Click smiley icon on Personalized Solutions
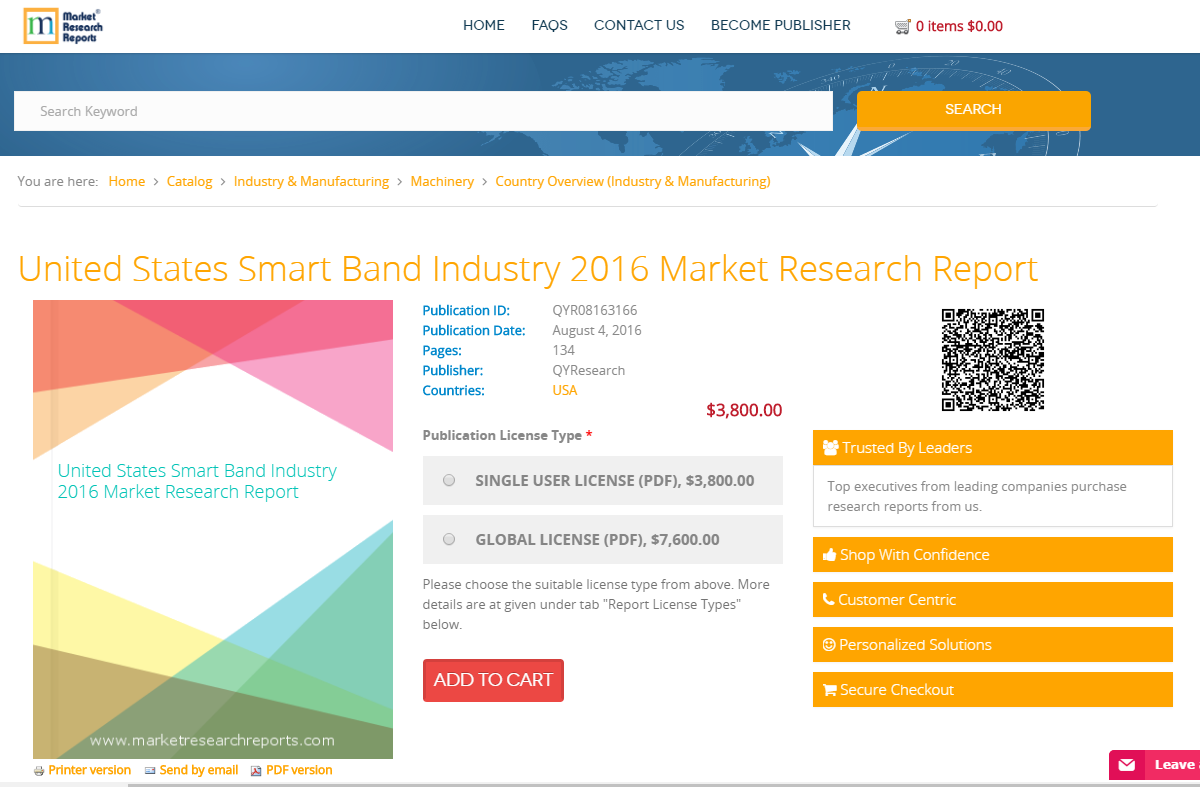Screen dimensions: 1200x787 pyautogui.click(x=828, y=644)
